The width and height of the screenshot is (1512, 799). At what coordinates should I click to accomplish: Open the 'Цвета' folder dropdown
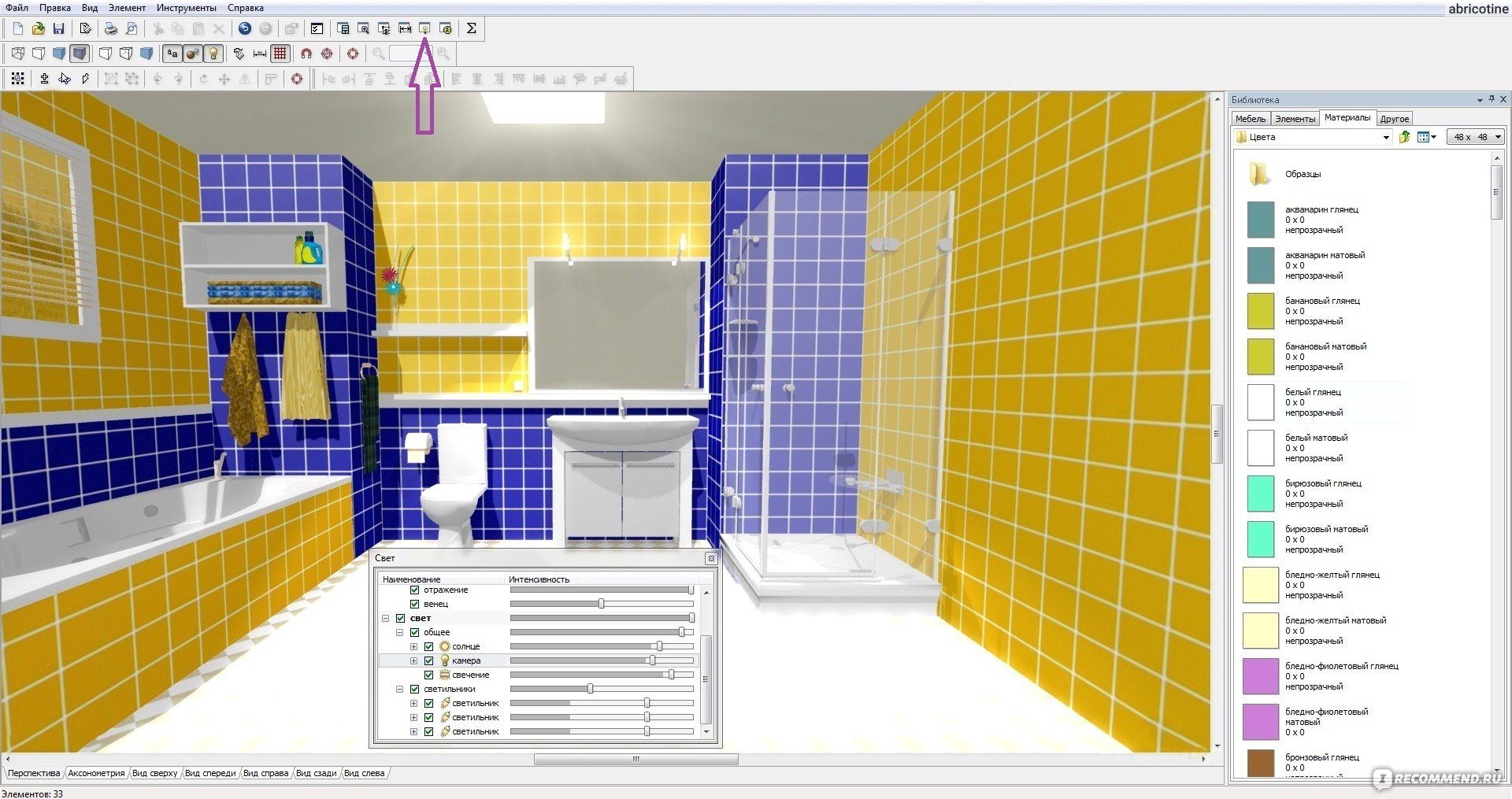1386,137
